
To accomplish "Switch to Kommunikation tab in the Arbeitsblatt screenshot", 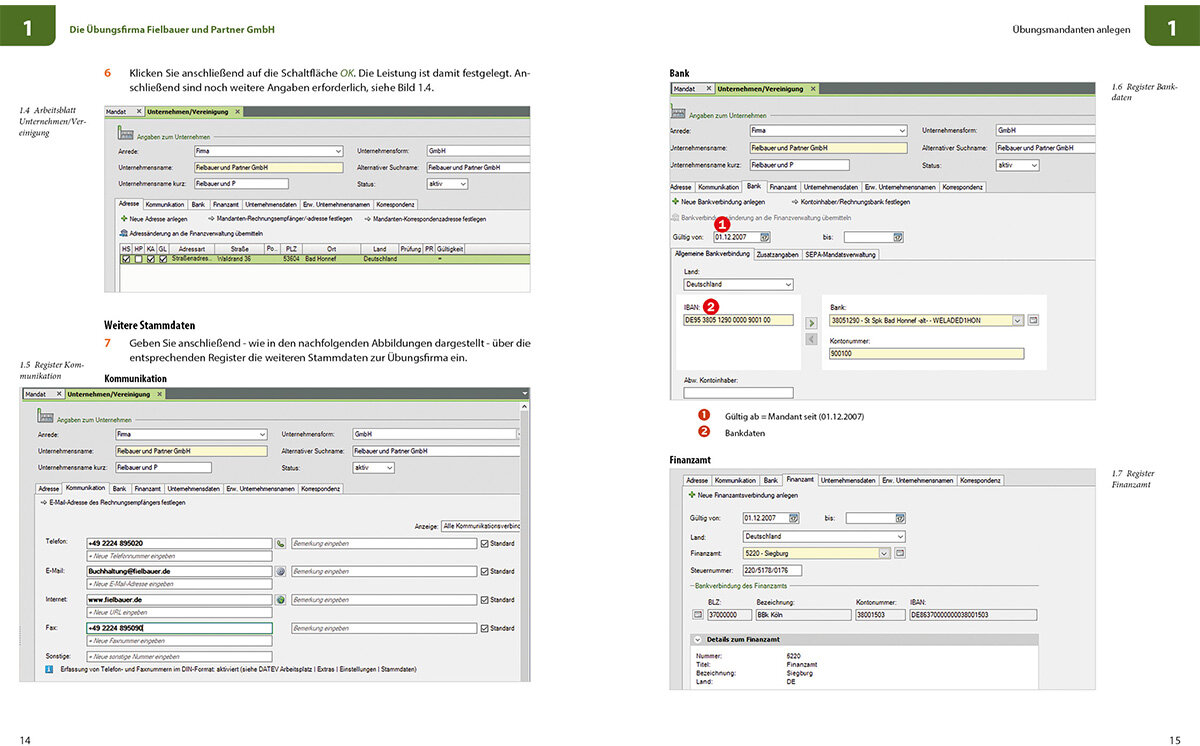I will tap(165, 204).
